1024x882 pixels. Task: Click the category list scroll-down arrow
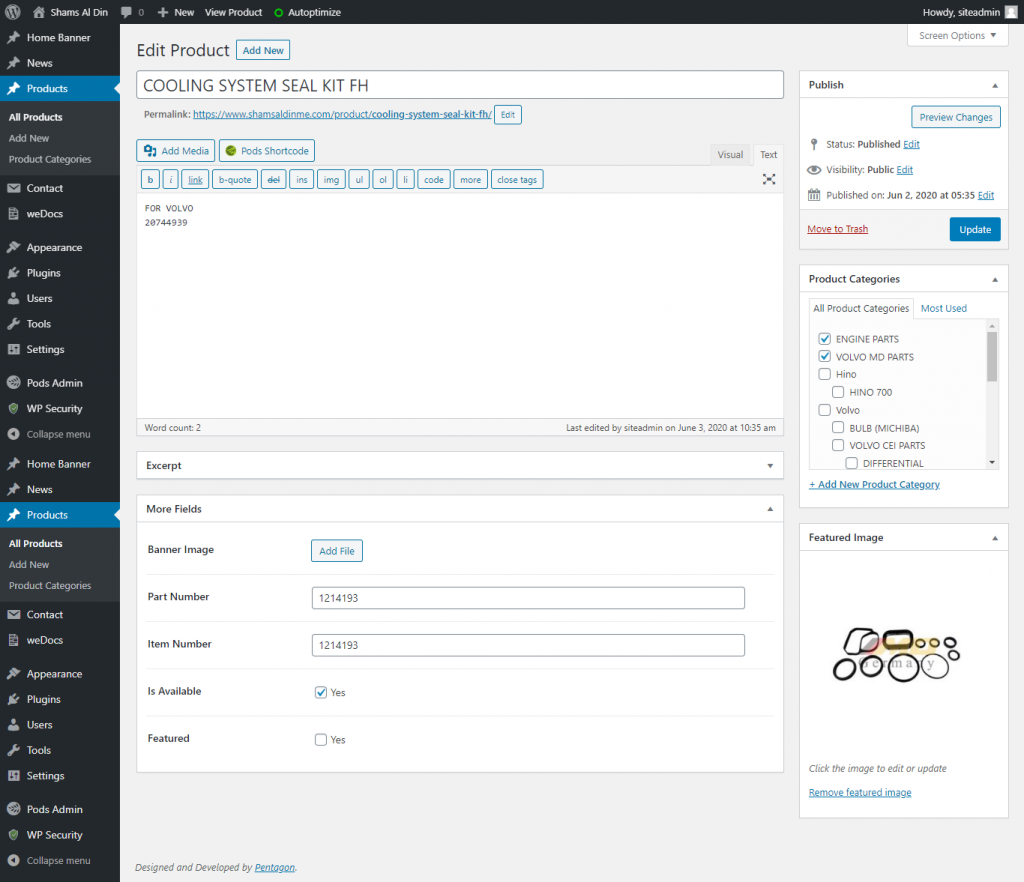point(992,463)
